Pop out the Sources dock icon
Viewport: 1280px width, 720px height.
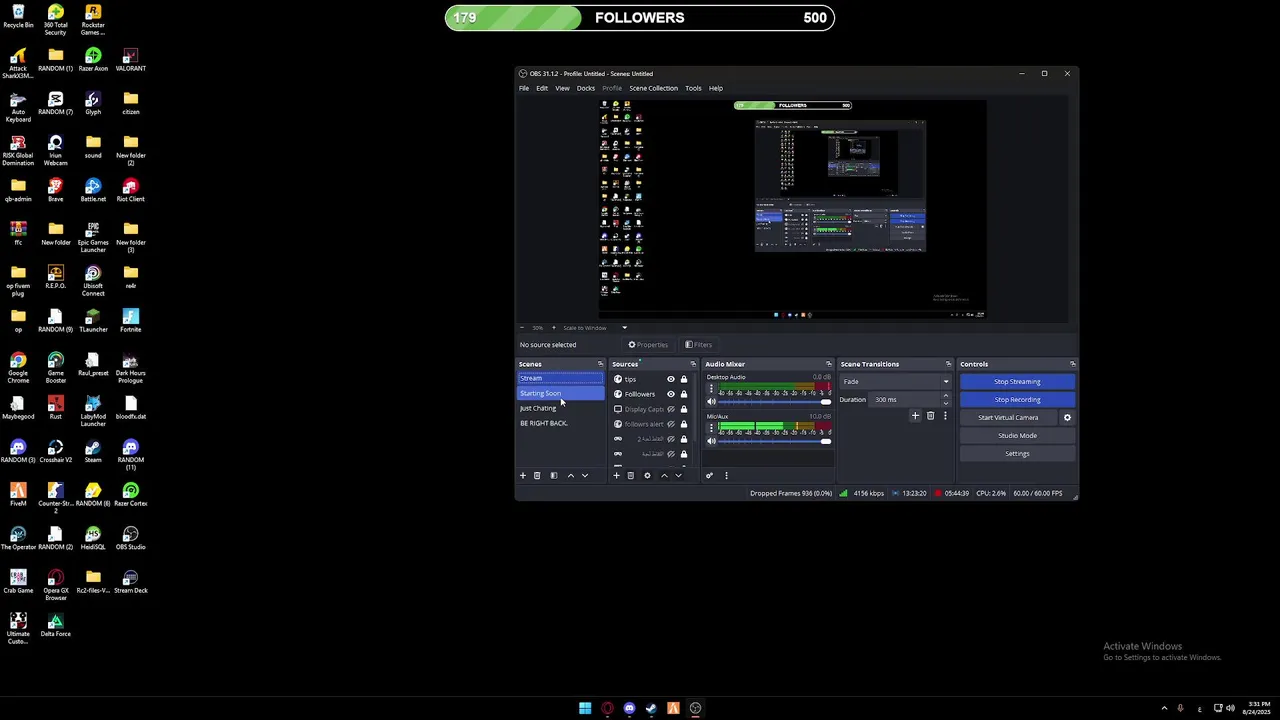tap(693, 364)
